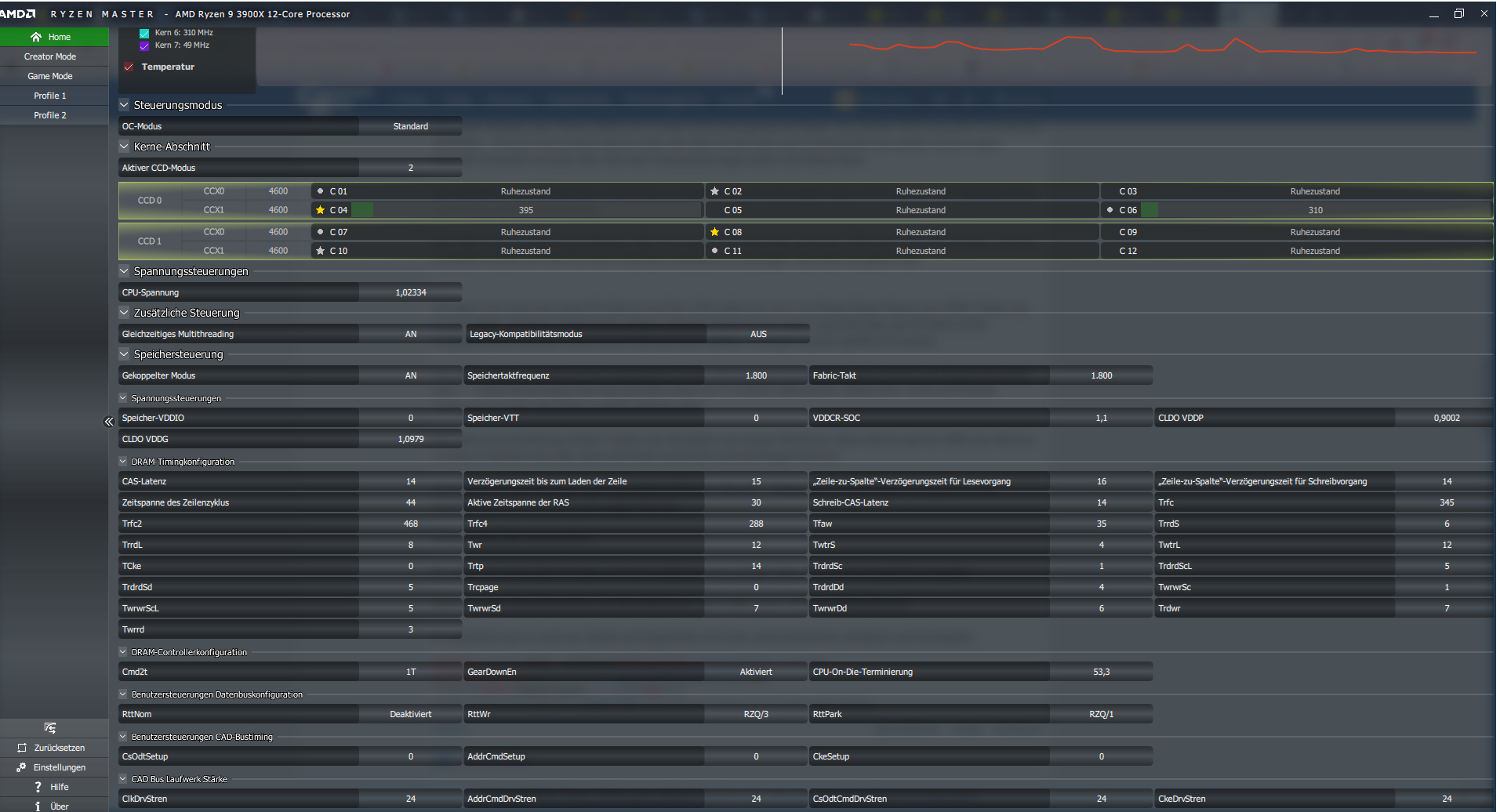Click the ClkDrvStren value 24
The width and height of the screenshot is (1500, 812).
click(x=410, y=799)
